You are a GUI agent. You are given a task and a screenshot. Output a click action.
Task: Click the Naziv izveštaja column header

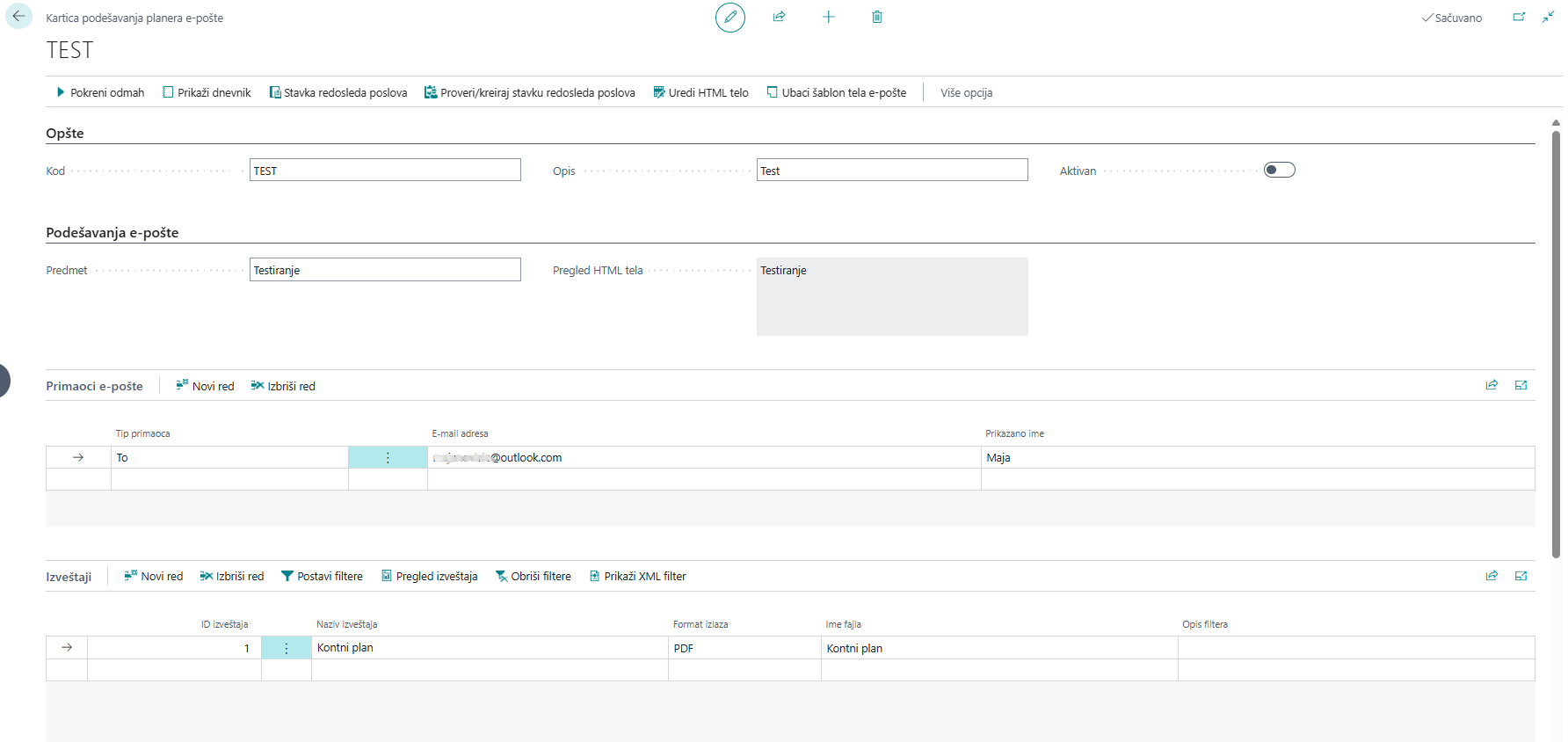pos(346,624)
